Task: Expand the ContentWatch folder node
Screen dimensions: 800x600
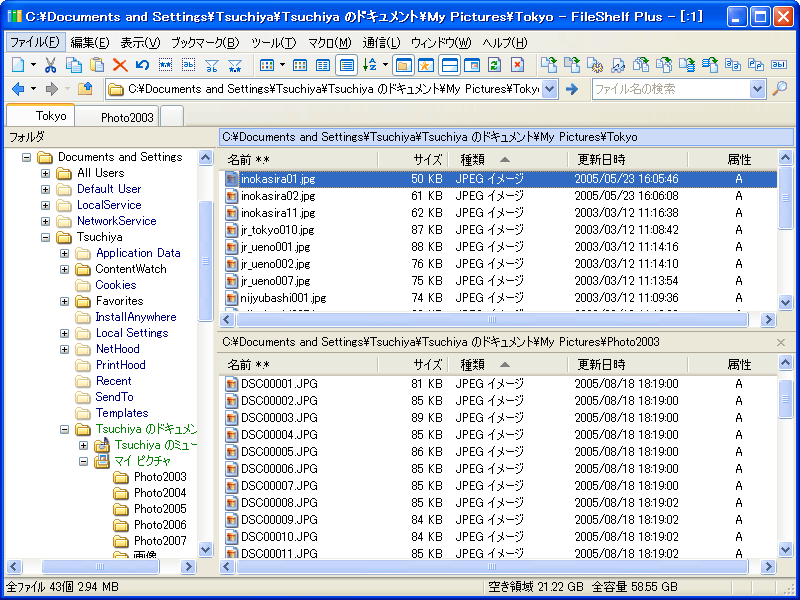Action: [64, 269]
